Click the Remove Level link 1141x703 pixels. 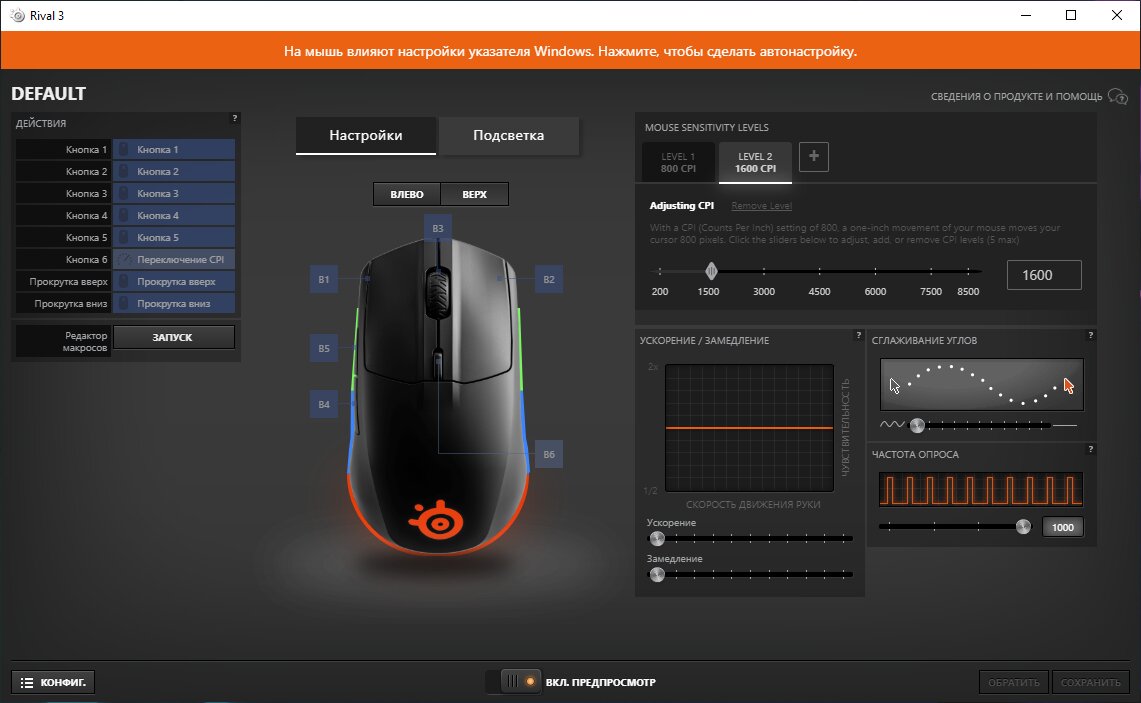pyautogui.click(x=761, y=206)
